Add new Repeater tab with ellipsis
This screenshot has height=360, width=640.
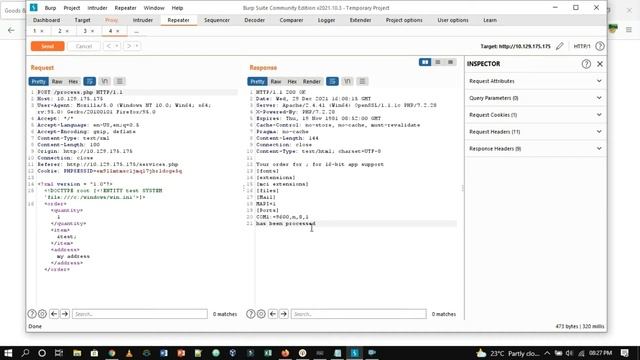coord(136,31)
